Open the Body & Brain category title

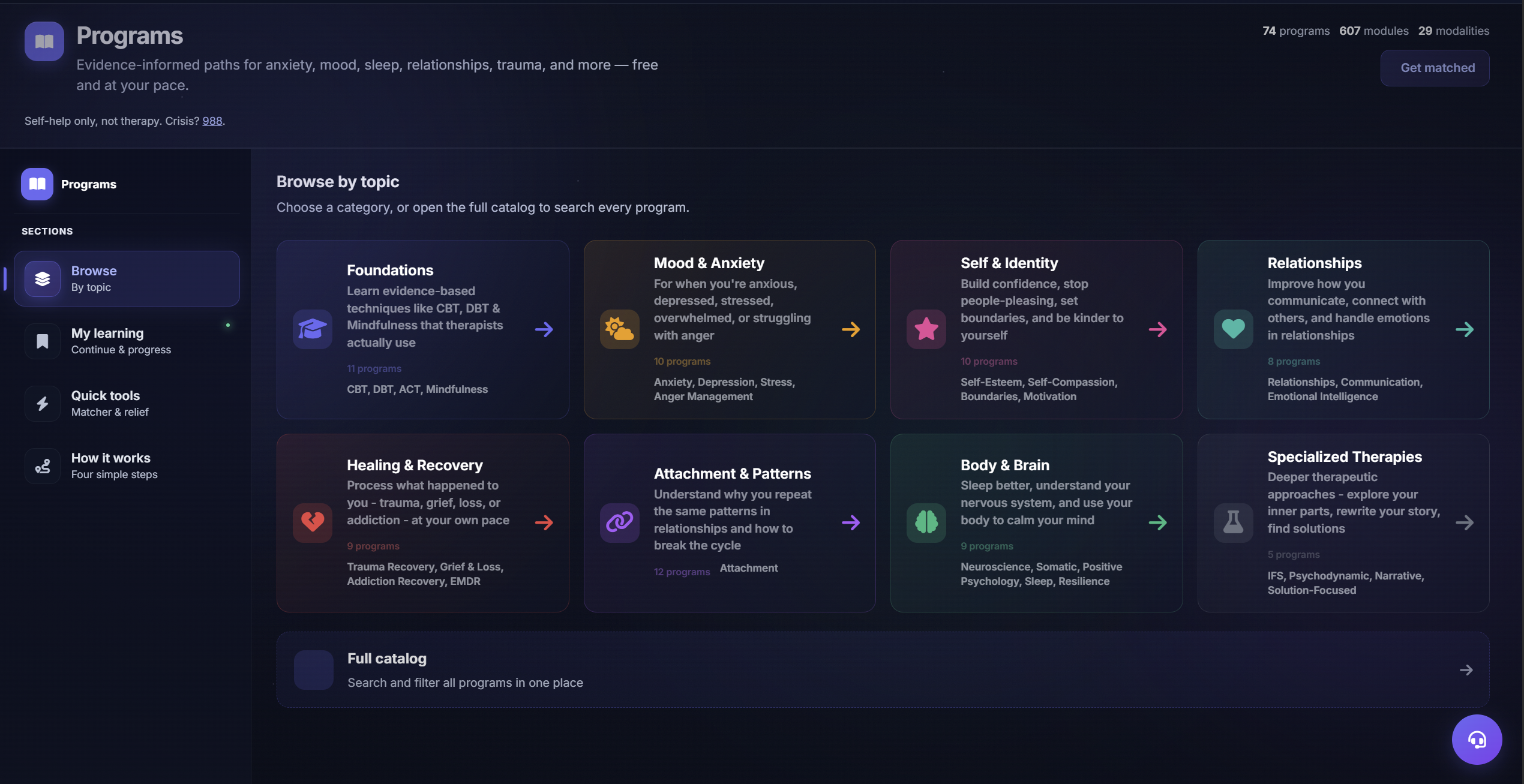1005,465
